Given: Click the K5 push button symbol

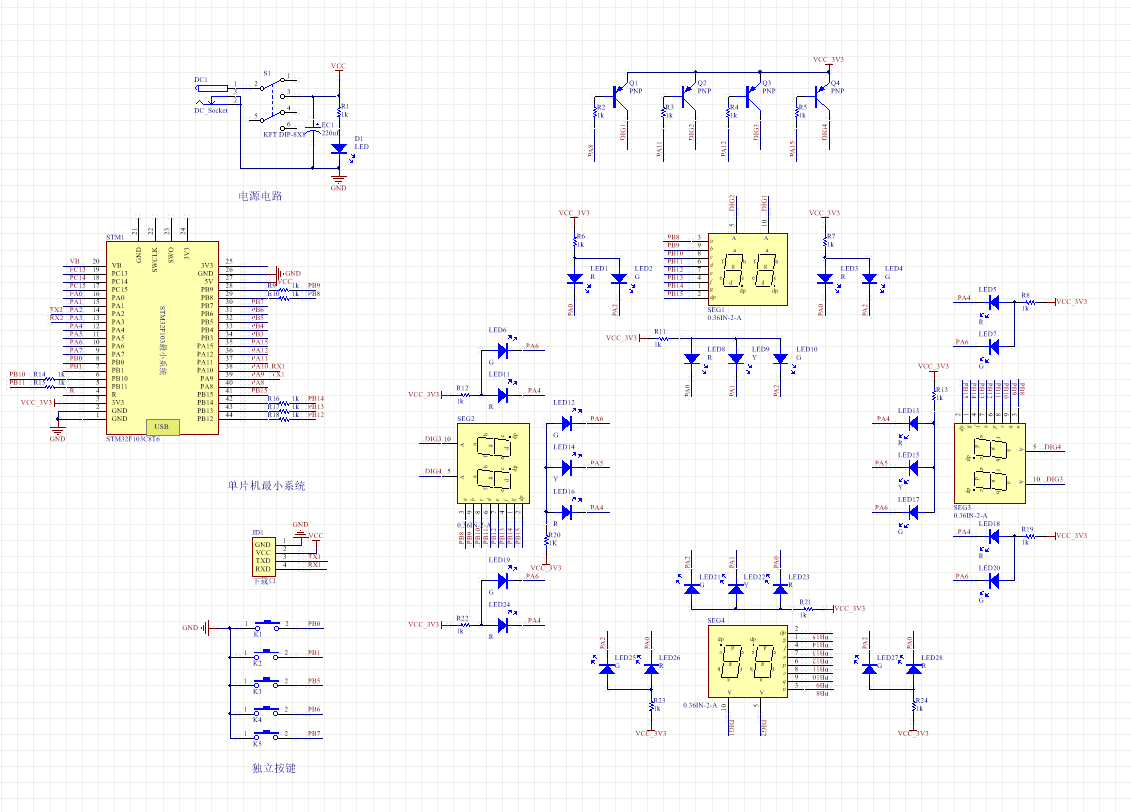Looking at the screenshot, I should [265, 736].
